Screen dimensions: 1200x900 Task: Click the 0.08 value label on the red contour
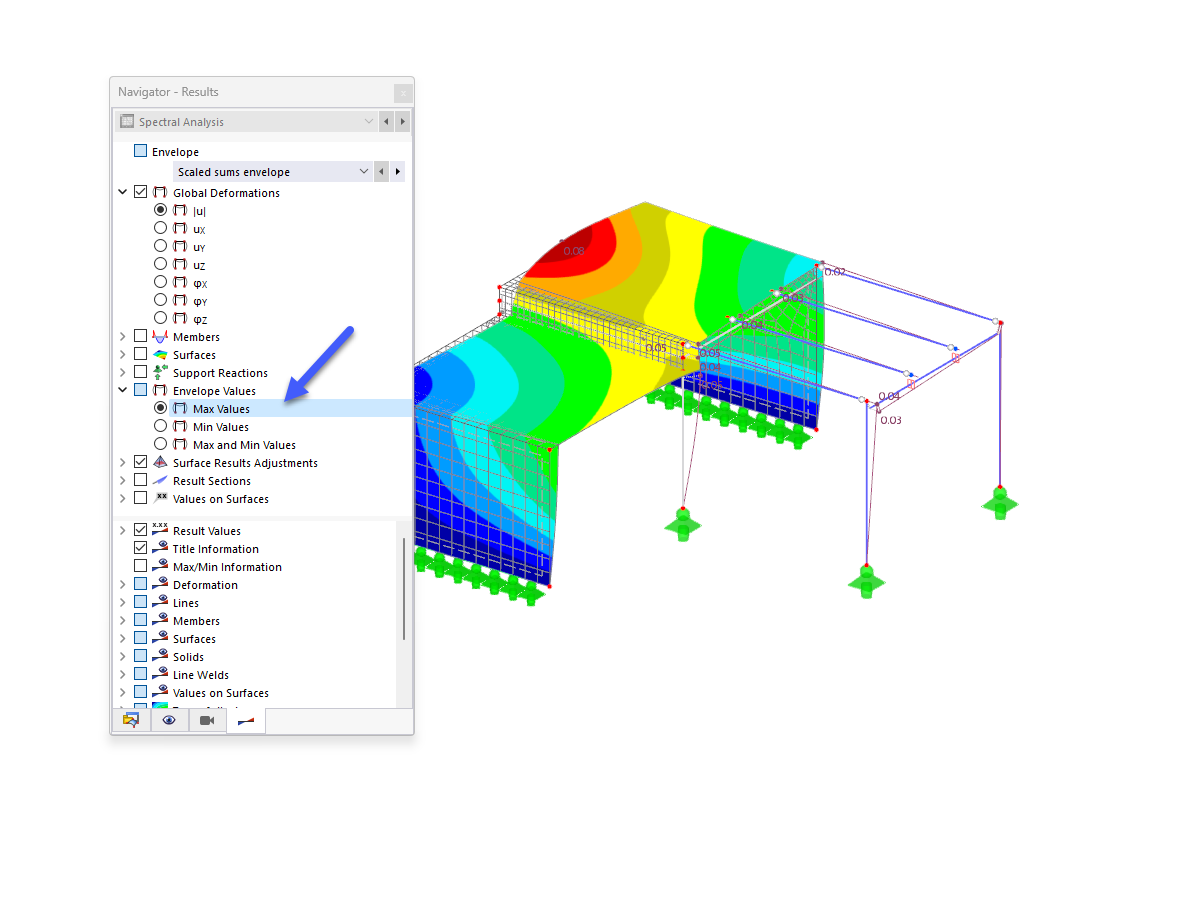pos(574,251)
